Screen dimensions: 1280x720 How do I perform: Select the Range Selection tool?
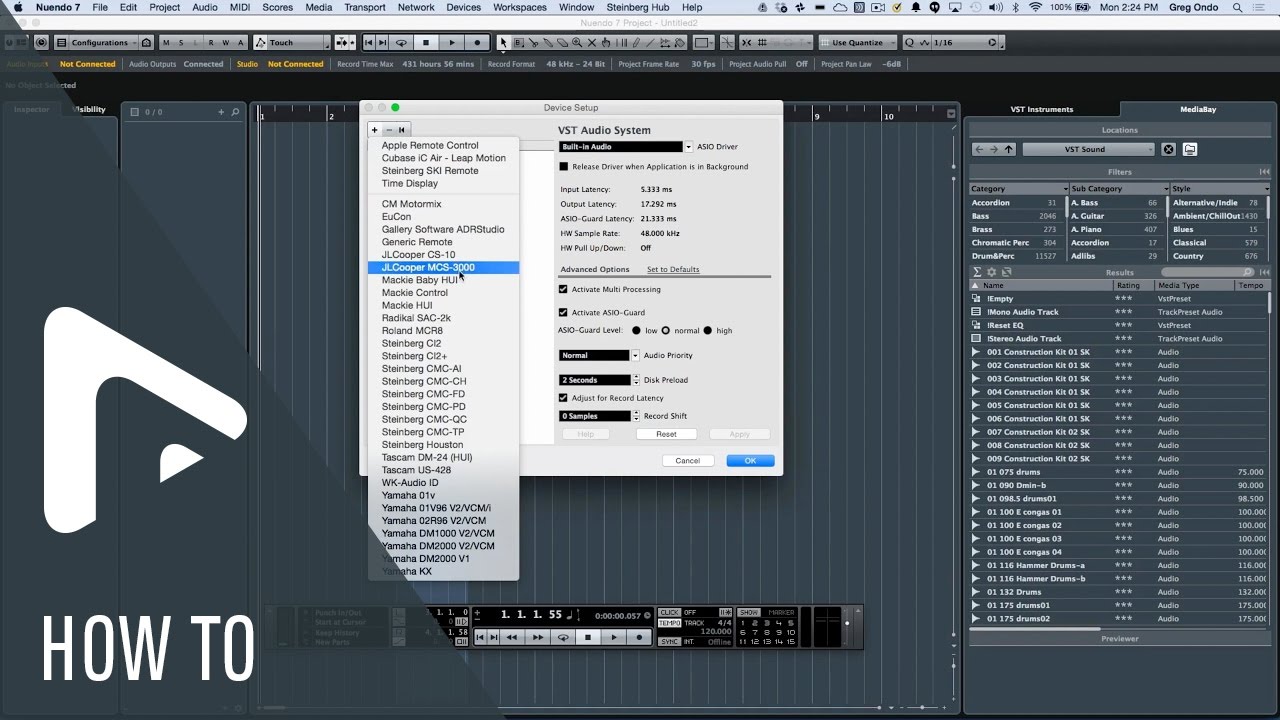tap(518, 43)
